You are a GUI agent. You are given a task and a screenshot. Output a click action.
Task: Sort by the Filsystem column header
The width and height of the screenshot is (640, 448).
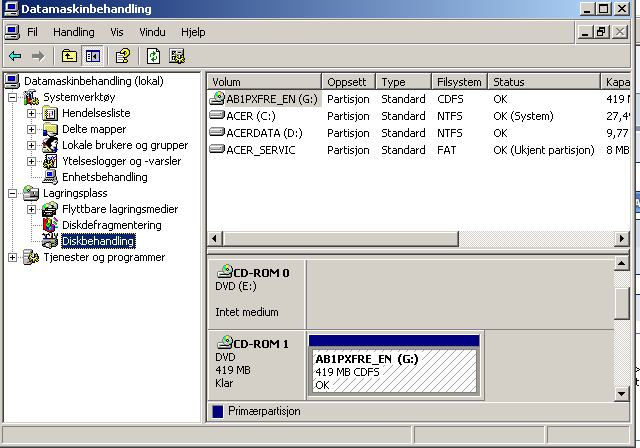[x=459, y=81]
